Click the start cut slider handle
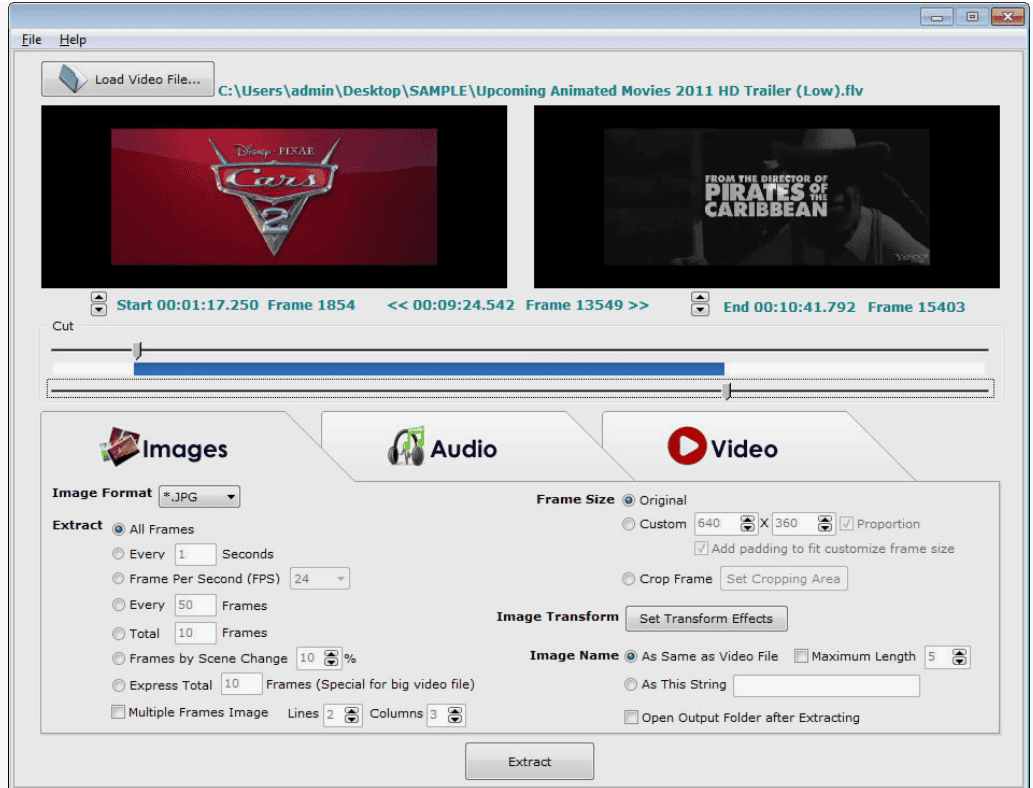 tap(137, 350)
